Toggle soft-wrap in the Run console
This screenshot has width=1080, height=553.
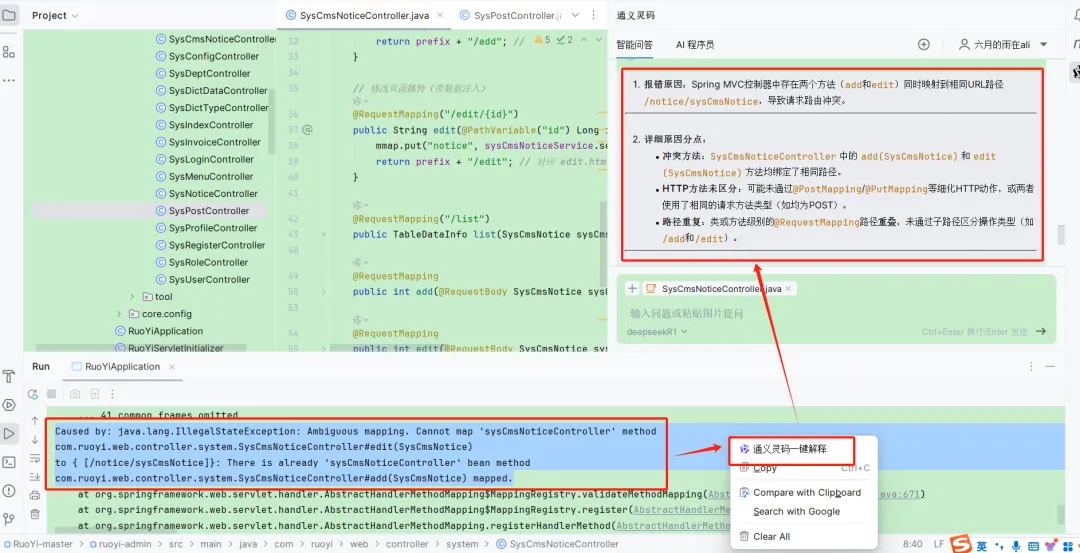[x=34, y=458]
